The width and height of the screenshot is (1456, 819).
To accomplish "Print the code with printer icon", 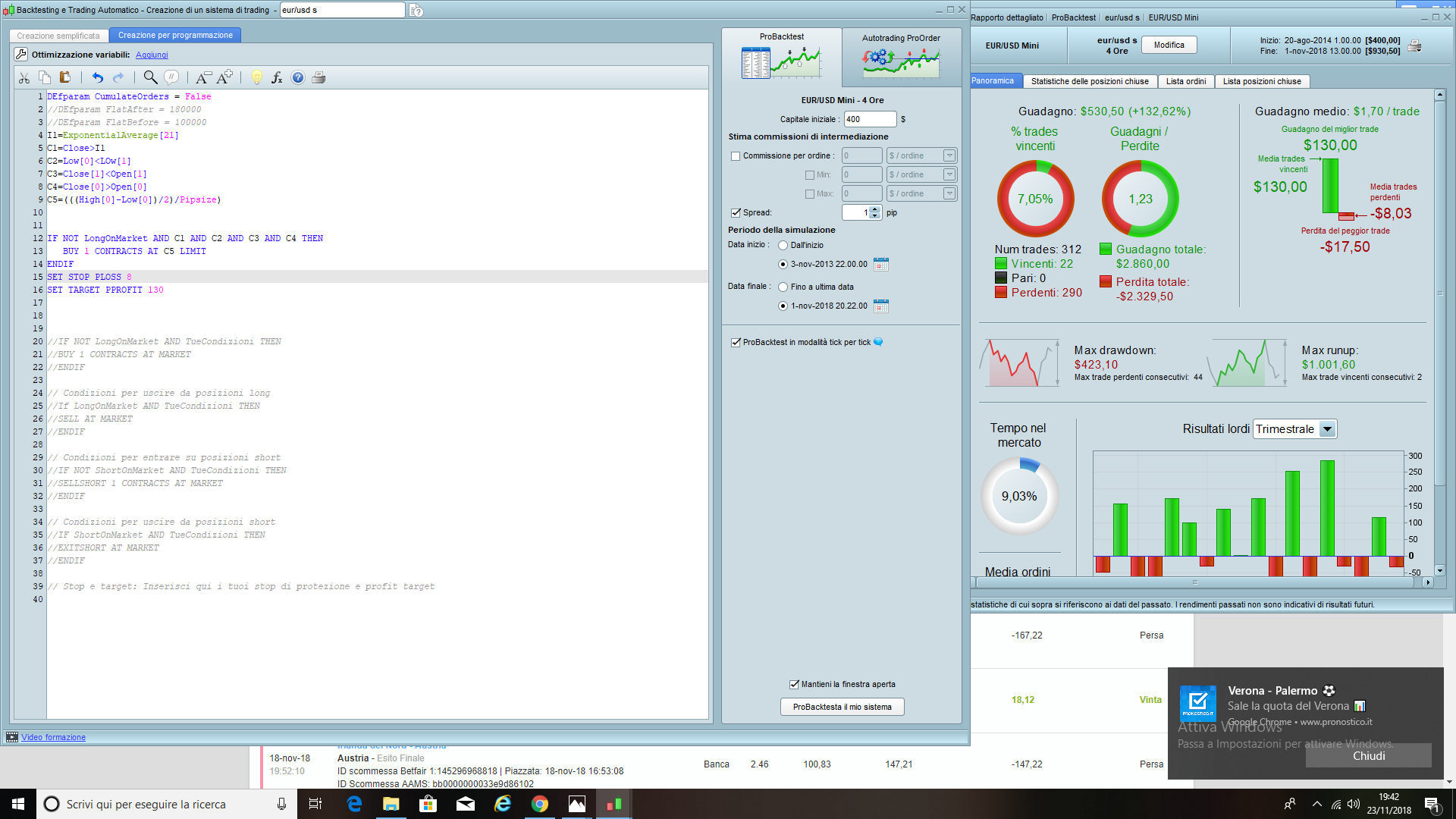I will (x=318, y=77).
